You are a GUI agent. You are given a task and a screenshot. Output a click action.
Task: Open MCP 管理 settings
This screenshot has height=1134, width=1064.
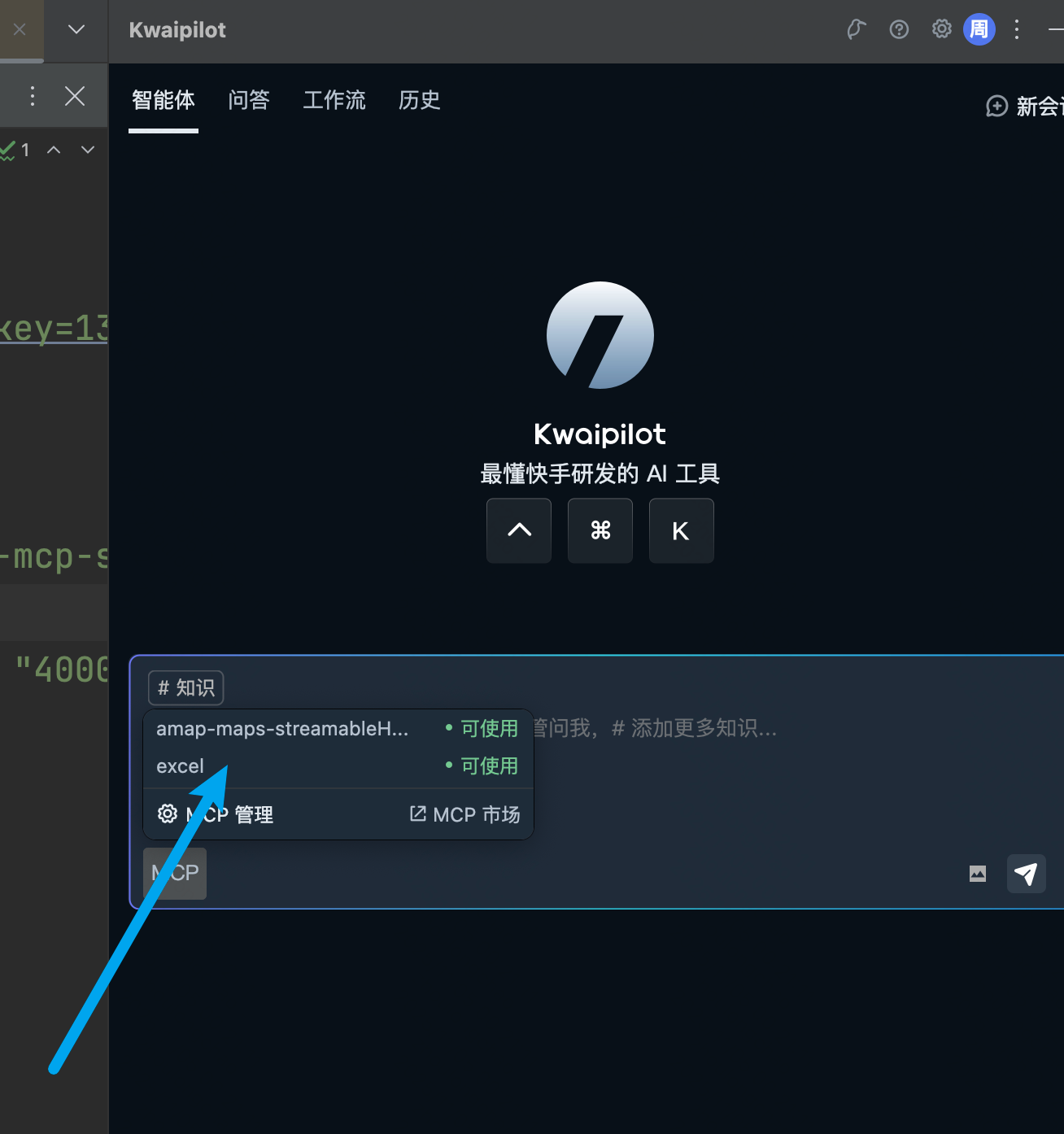[x=216, y=814]
